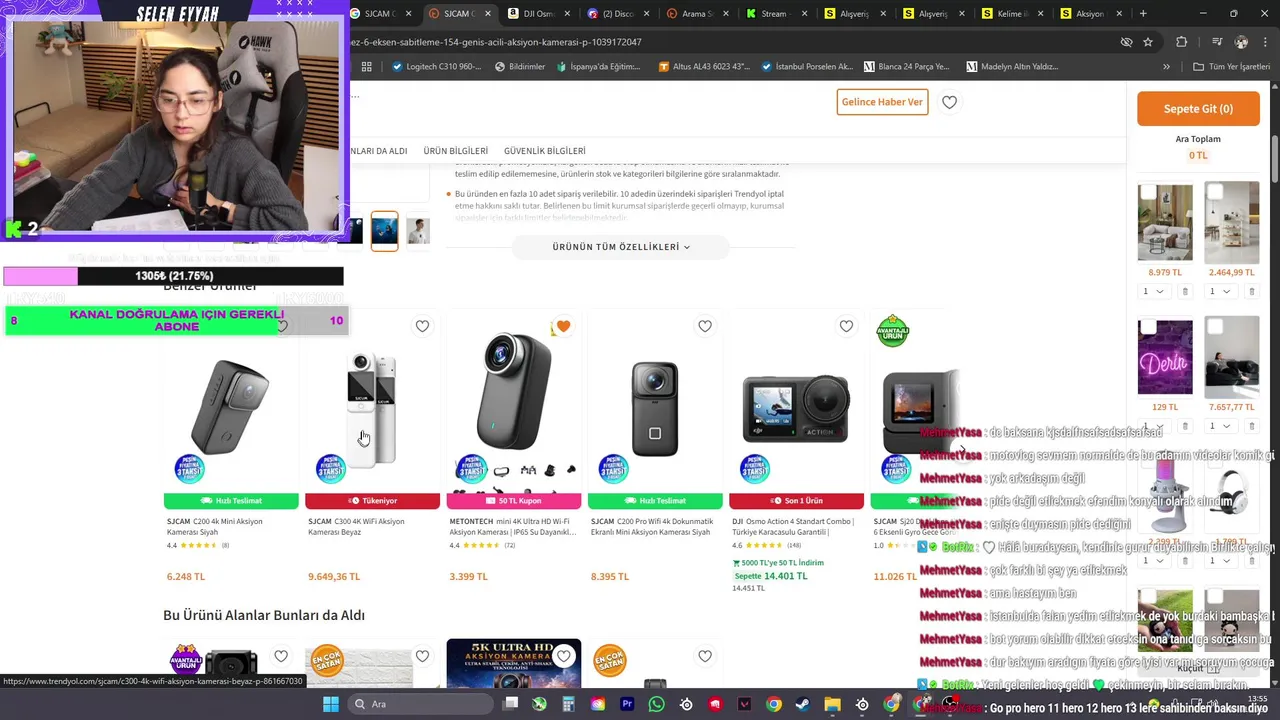Favorite the DJI Osmo Action 4 combo
This screenshot has width=1280, height=720.
[x=846, y=326]
